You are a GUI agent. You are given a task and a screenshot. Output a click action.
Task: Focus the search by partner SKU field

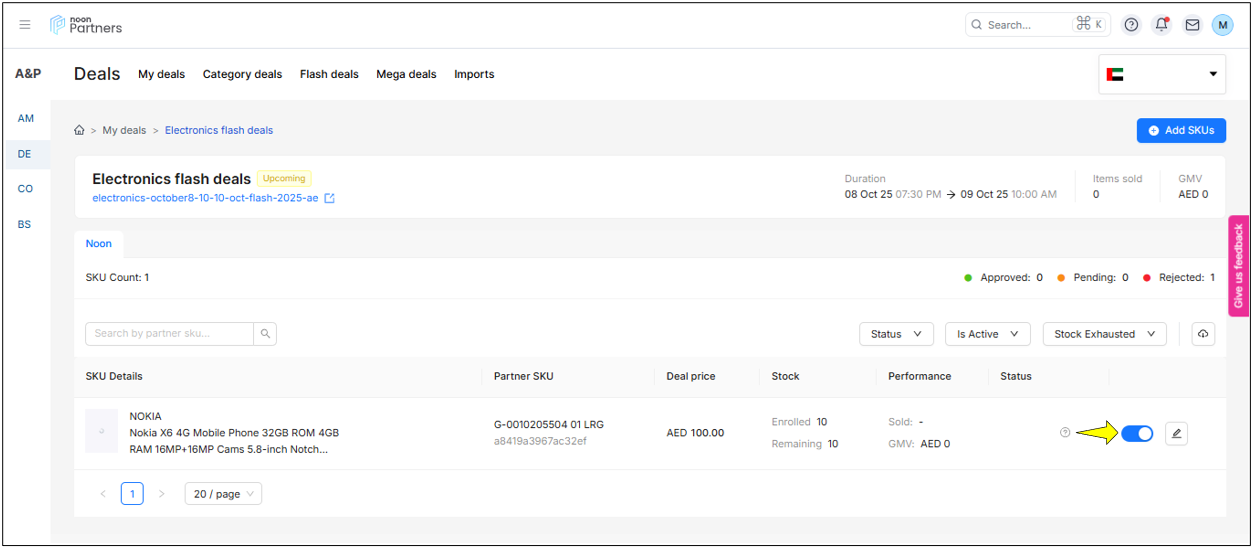(x=168, y=334)
